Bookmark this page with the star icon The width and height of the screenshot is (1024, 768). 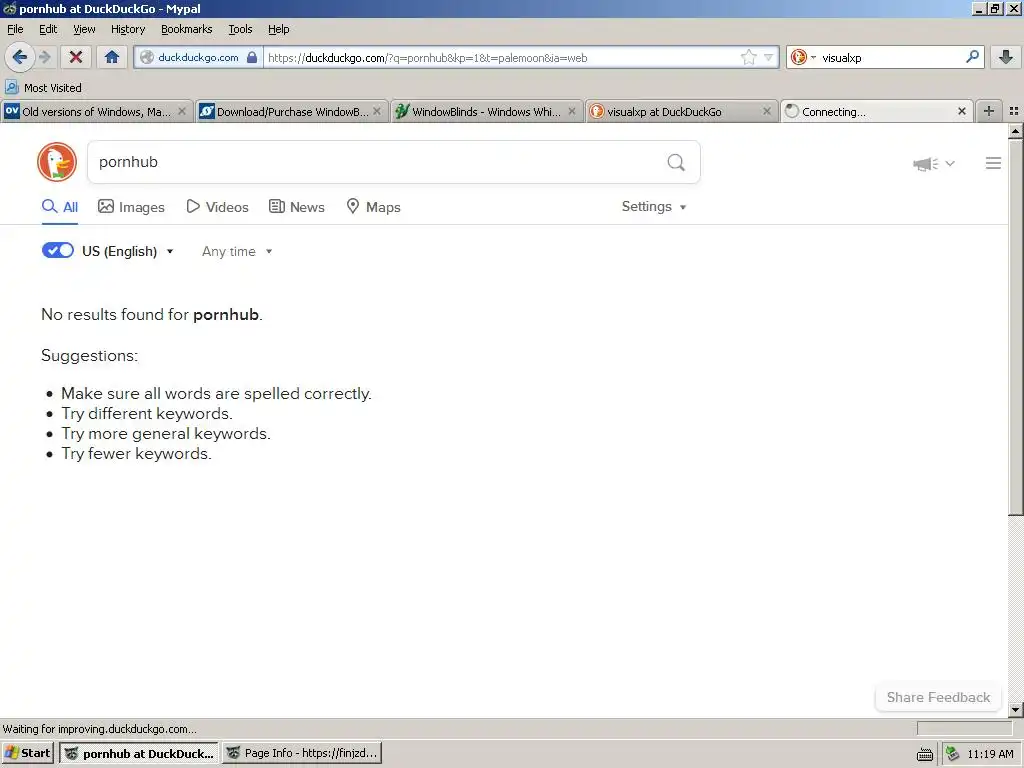pos(748,57)
